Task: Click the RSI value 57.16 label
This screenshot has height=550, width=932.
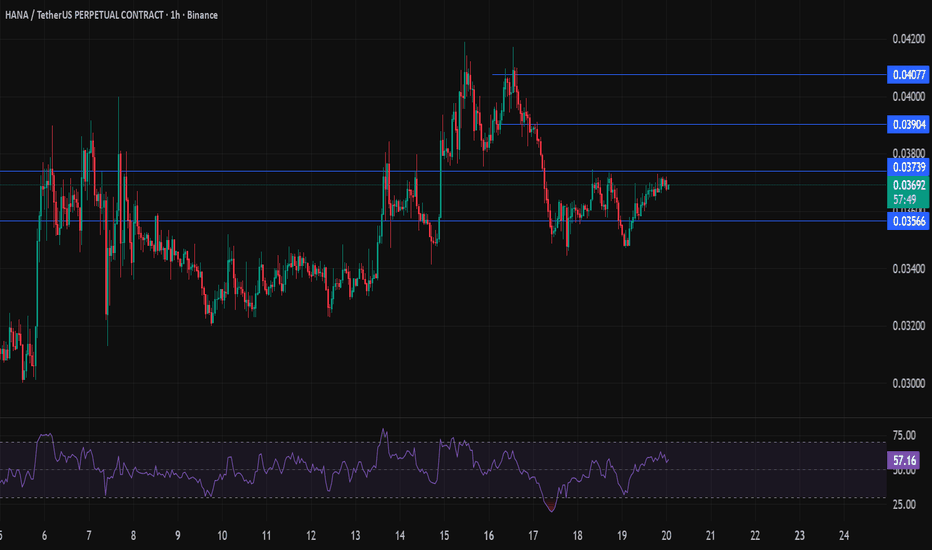Action: [903, 460]
